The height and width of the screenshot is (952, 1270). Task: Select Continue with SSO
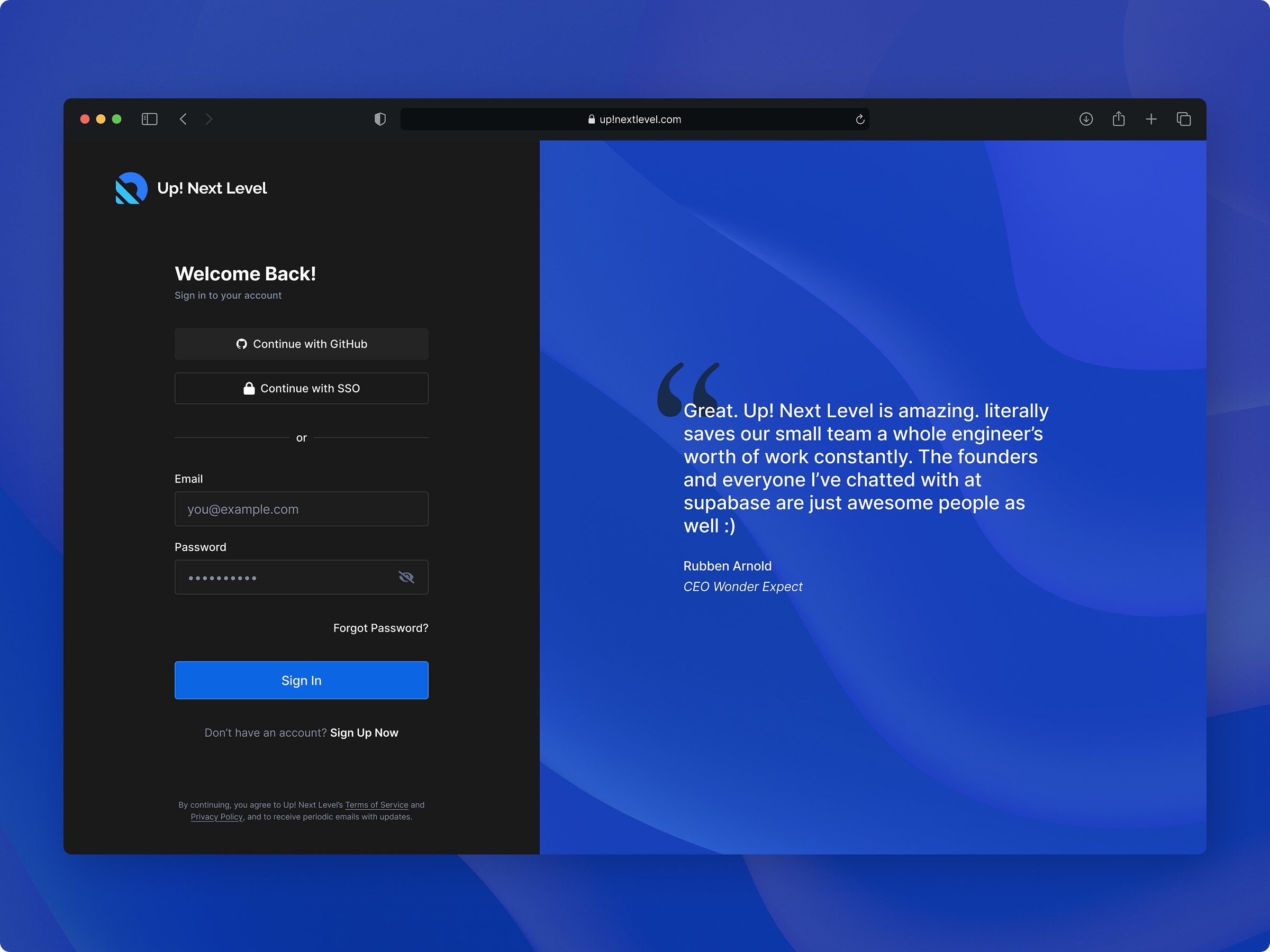point(301,388)
